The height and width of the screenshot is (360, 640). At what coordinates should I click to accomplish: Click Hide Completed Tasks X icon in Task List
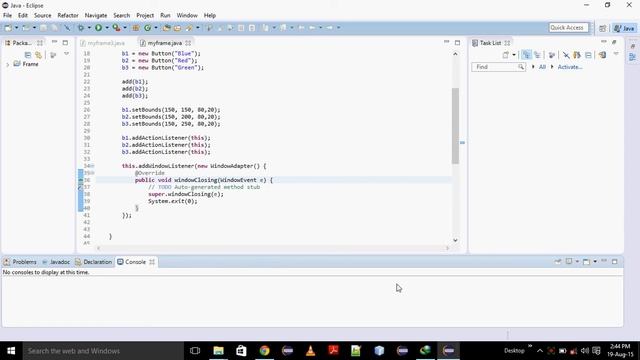pyautogui.click(x=566, y=55)
